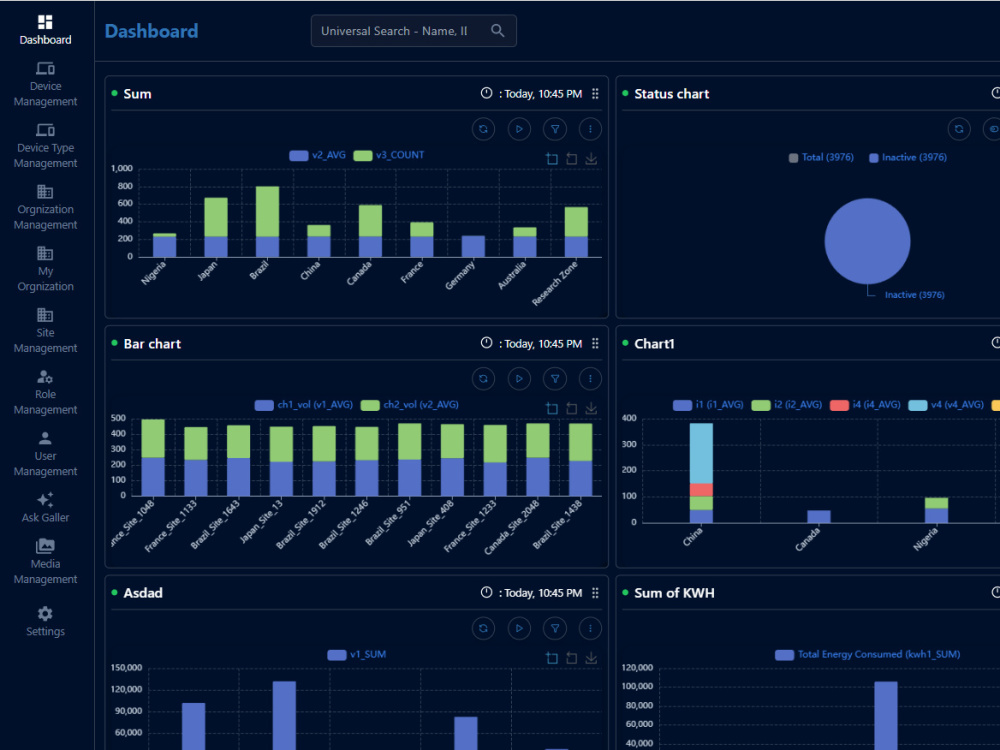Toggle v4 (v4_AVG) series in Chart1

coord(946,405)
